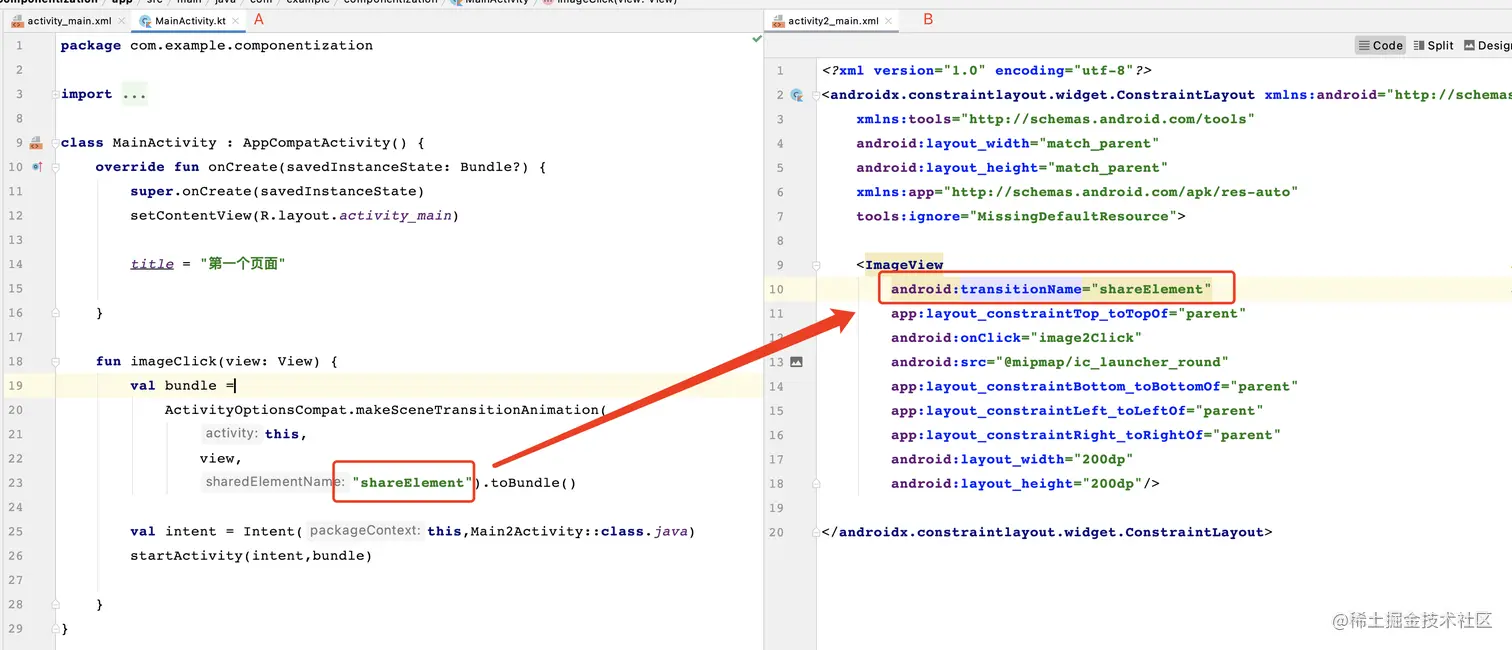Viewport: 1512px width, 650px height.
Task: Click the folded '...' placeholder after import
Action: (x=134, y=95)
